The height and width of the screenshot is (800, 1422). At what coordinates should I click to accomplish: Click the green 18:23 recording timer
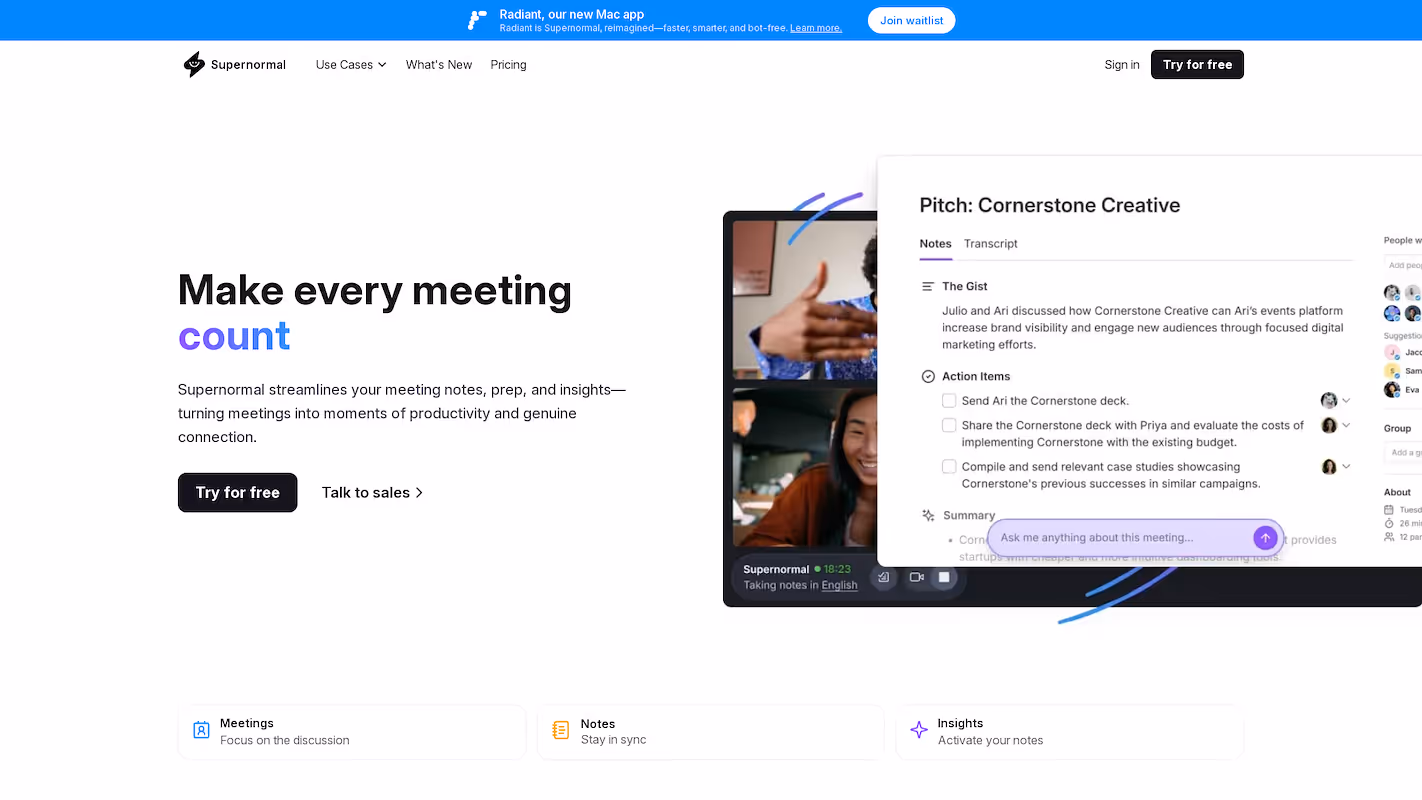[837, 569]
